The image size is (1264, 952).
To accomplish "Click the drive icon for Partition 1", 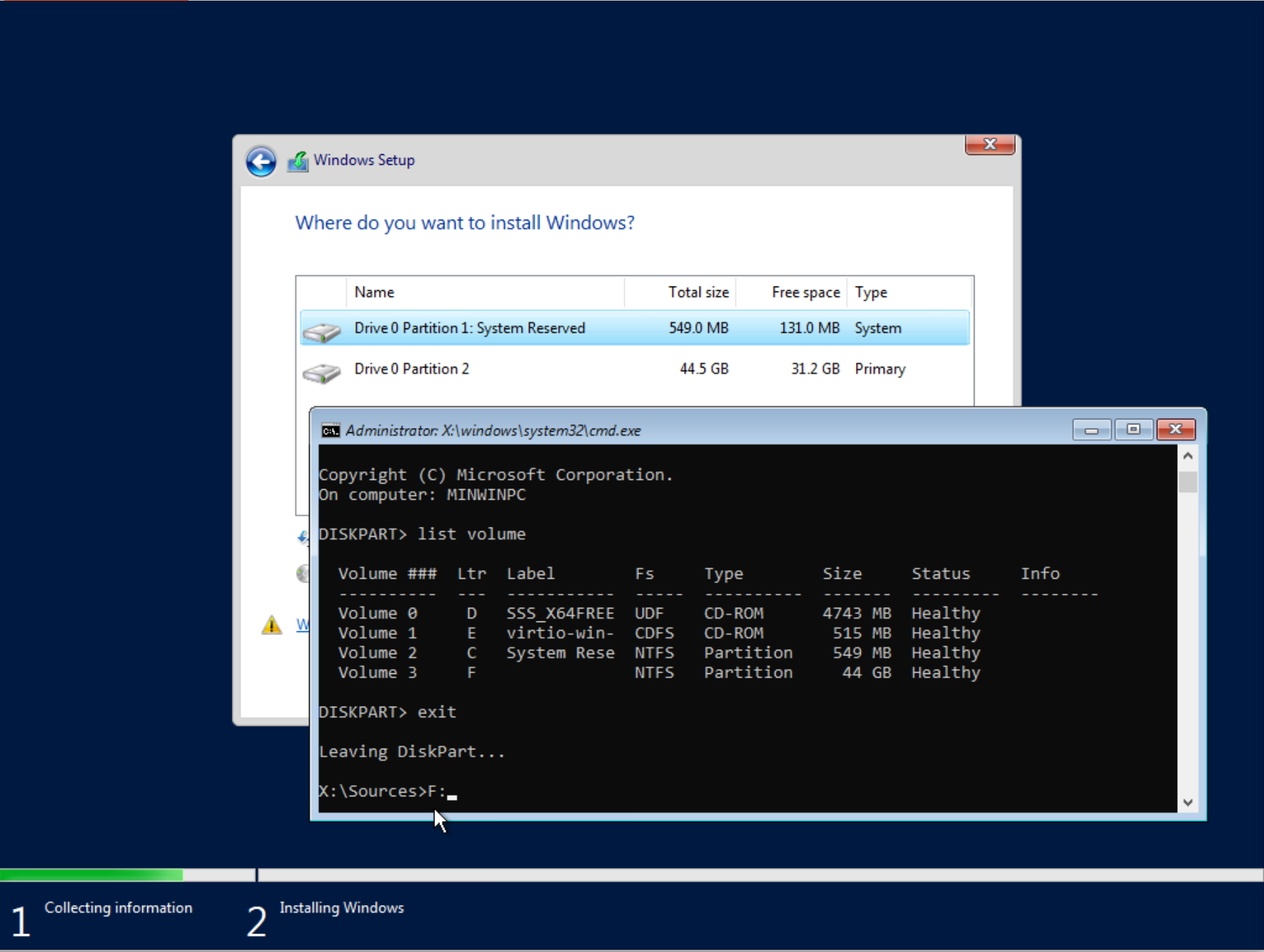I will coord(322,329).
